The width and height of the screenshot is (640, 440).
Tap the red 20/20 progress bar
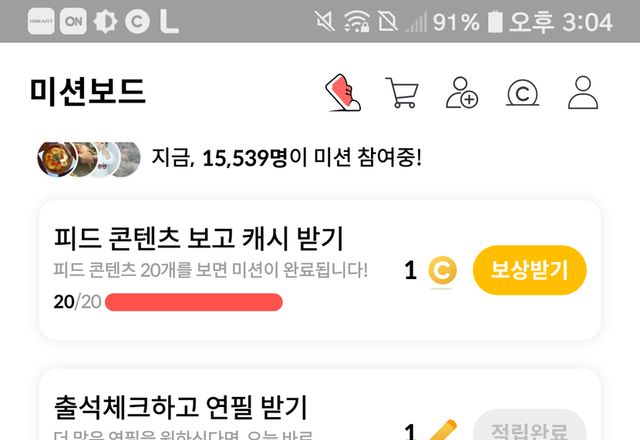click(193, 302)
